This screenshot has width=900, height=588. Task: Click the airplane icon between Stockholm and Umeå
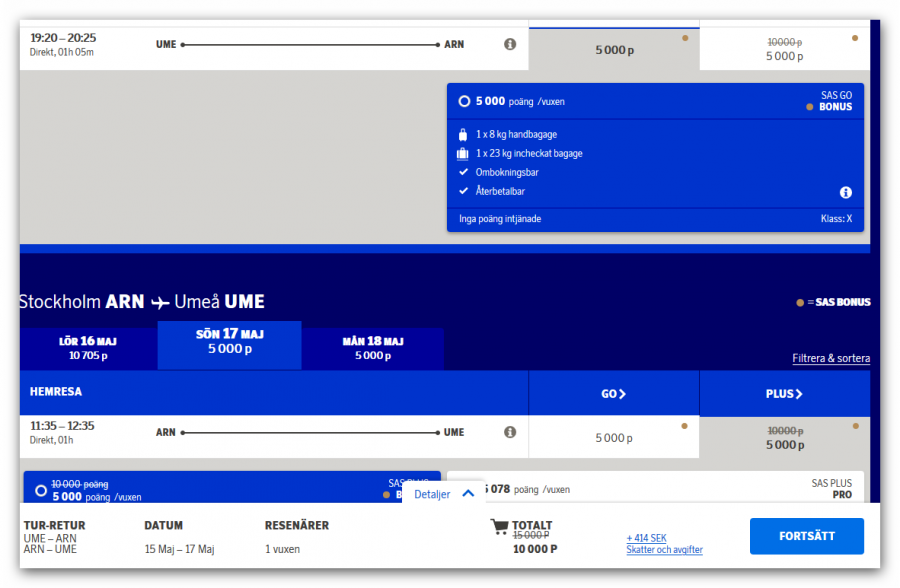coord(160,302)
